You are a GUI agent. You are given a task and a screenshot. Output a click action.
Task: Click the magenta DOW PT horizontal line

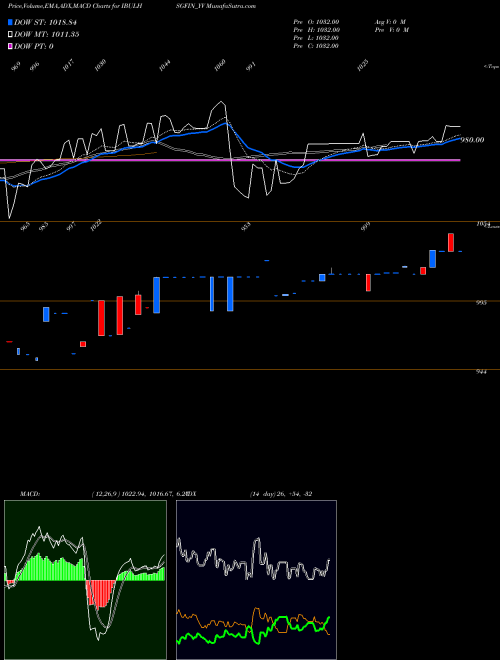click(230, 160)
